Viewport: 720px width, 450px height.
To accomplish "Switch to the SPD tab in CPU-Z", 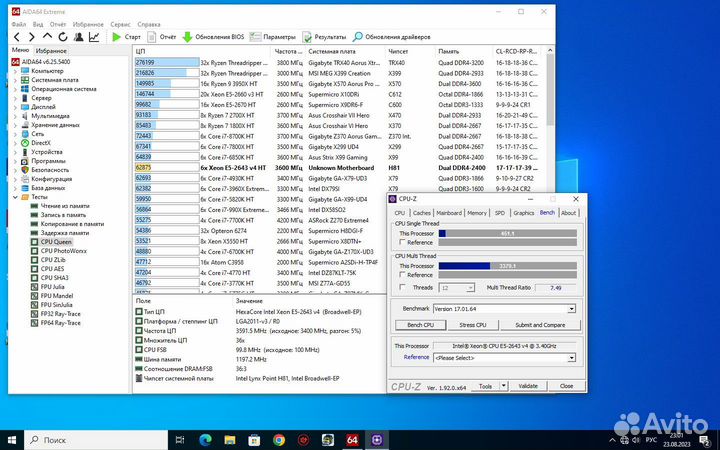I will (500, 213).
